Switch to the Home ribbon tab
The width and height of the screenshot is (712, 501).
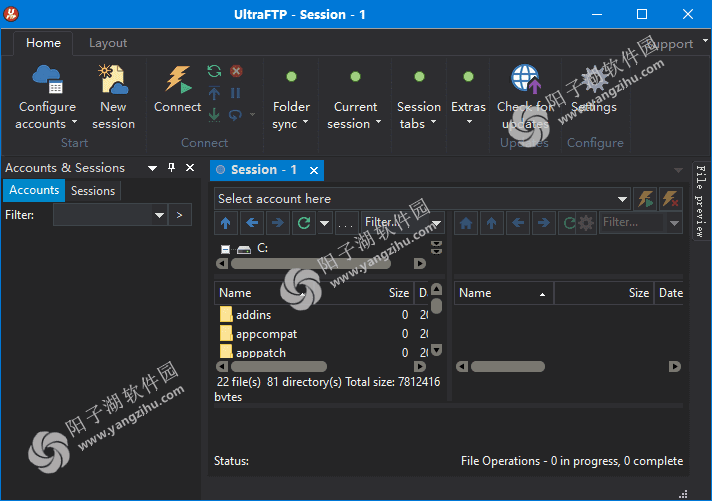pos(43,43)
